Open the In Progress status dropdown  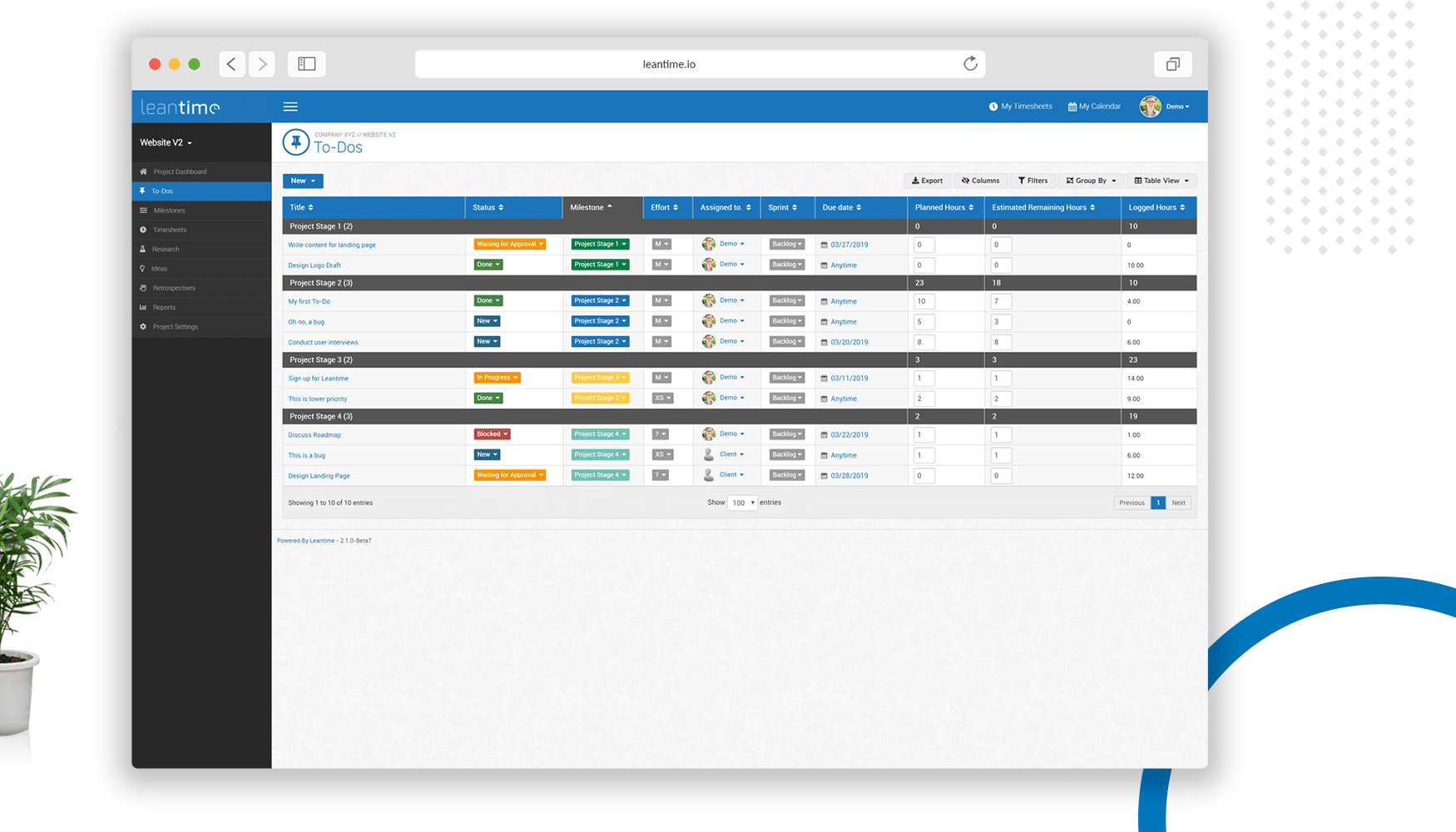[497, 378]
